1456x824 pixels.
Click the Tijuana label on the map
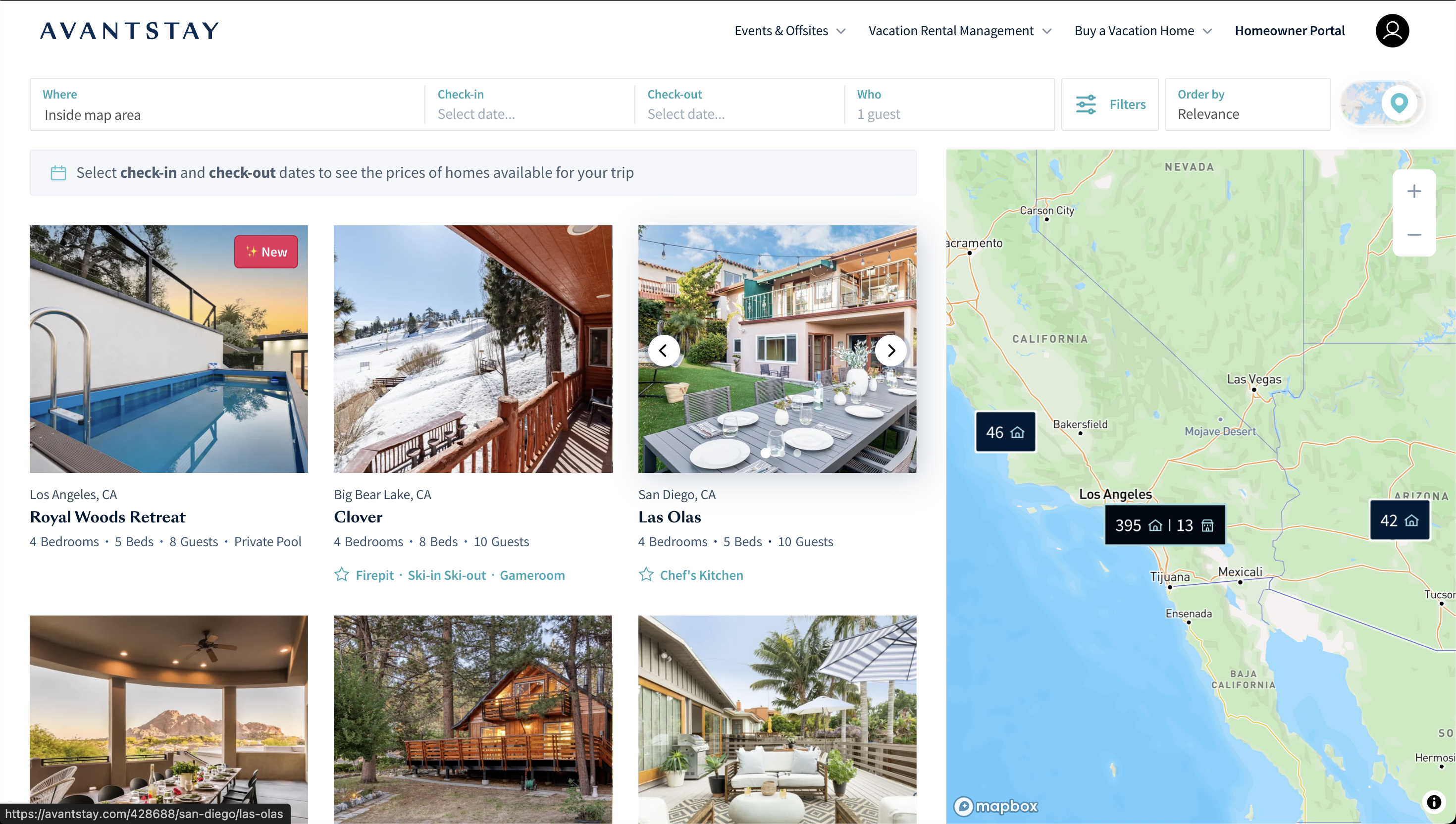(1169, 577)
